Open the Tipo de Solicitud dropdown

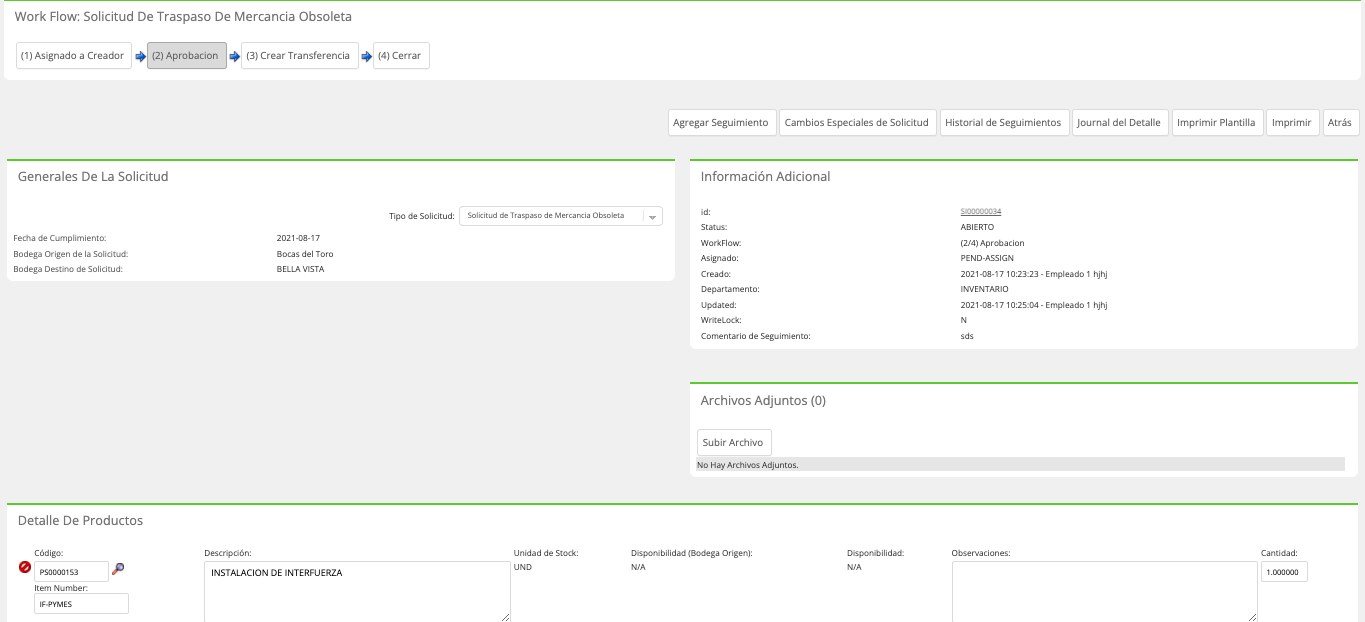[x=561, y=216]
